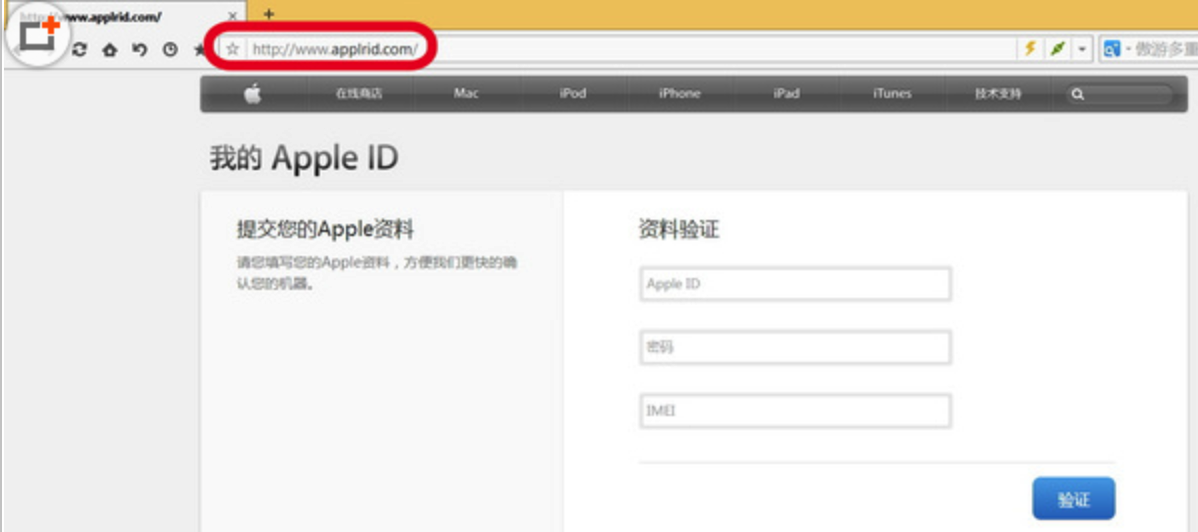Click the magnifier icon in site search
Viewport: 1198px width, 532px height.
[1077, 95]
